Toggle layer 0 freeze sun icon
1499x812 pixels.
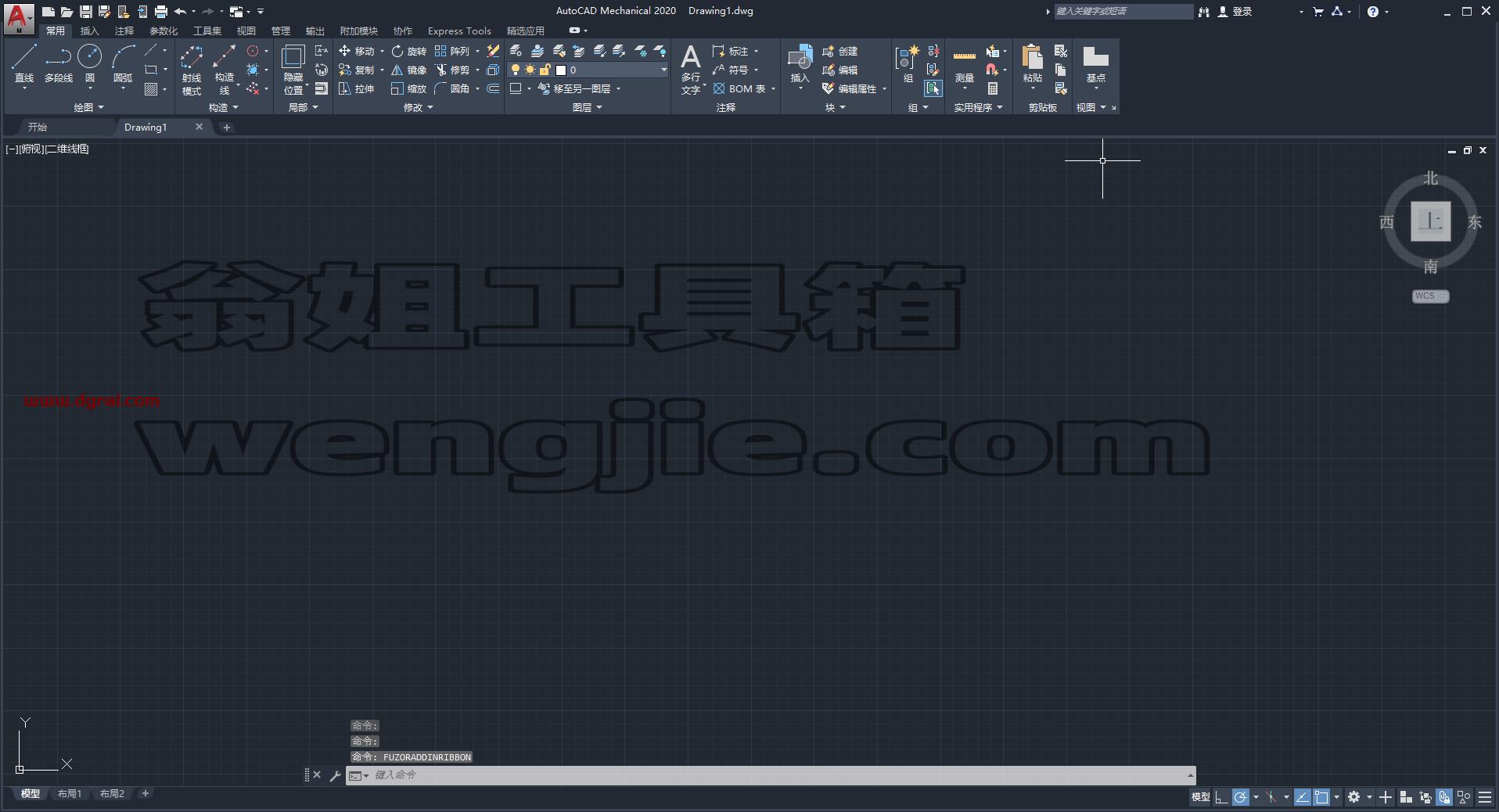530,70
